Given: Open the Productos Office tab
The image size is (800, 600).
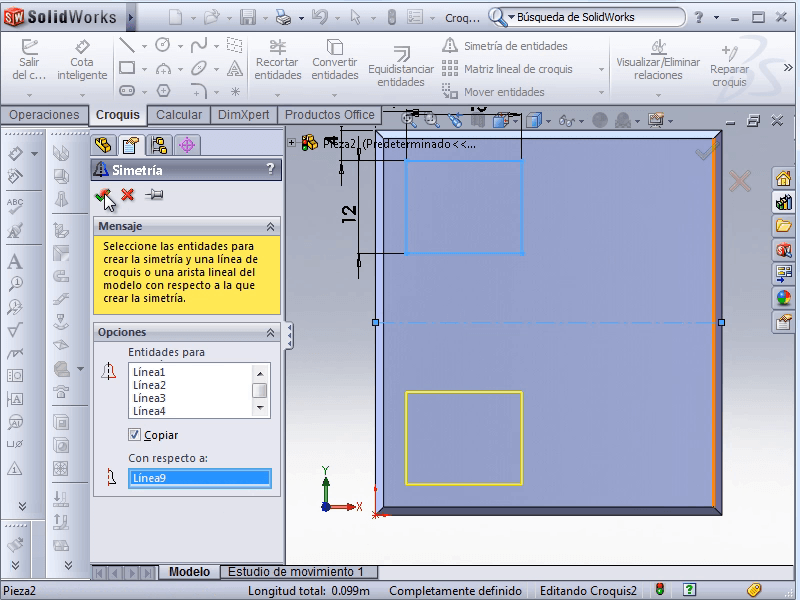Looking at the screenshot, I should click(x=329, y=115).
